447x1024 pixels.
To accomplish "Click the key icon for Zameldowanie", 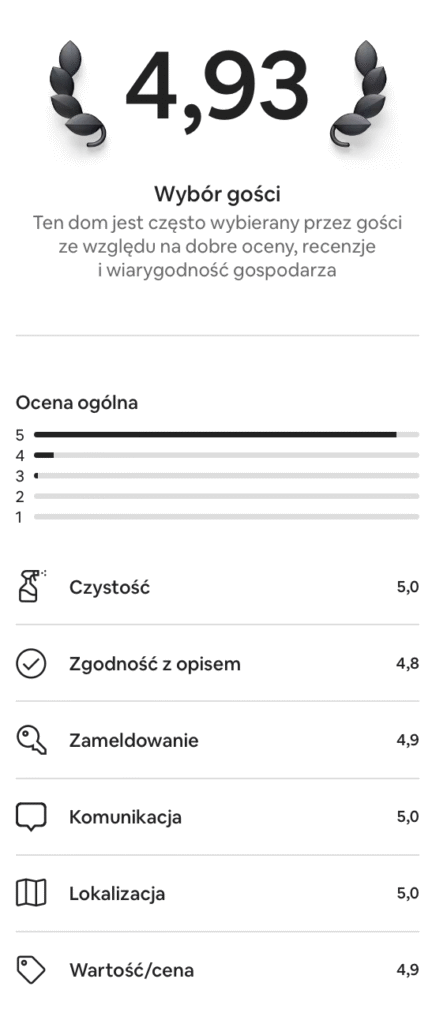I will [x=31, y=741].
